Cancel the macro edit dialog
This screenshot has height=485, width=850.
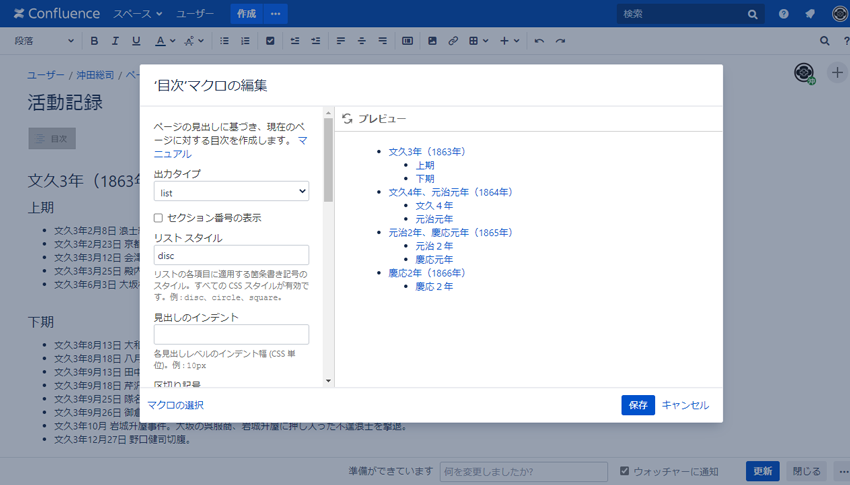click(x=685, y=405)
